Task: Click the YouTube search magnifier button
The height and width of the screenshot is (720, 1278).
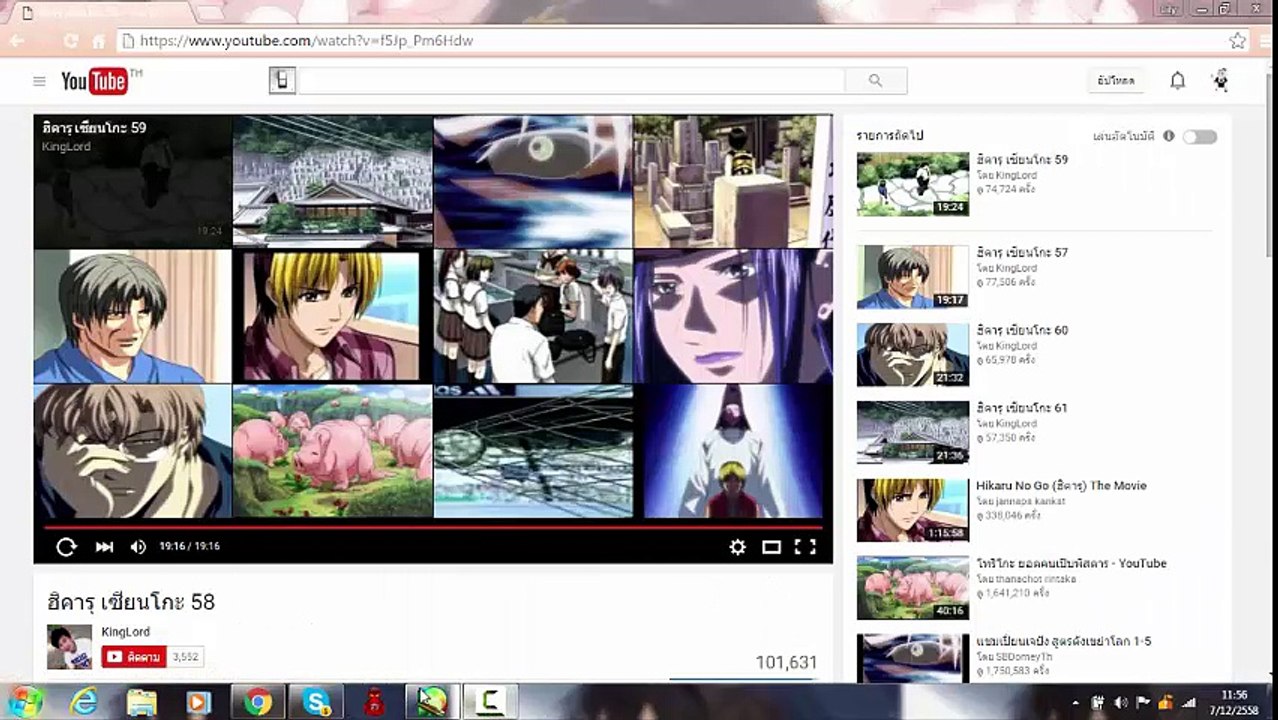Action: point(875,81)
